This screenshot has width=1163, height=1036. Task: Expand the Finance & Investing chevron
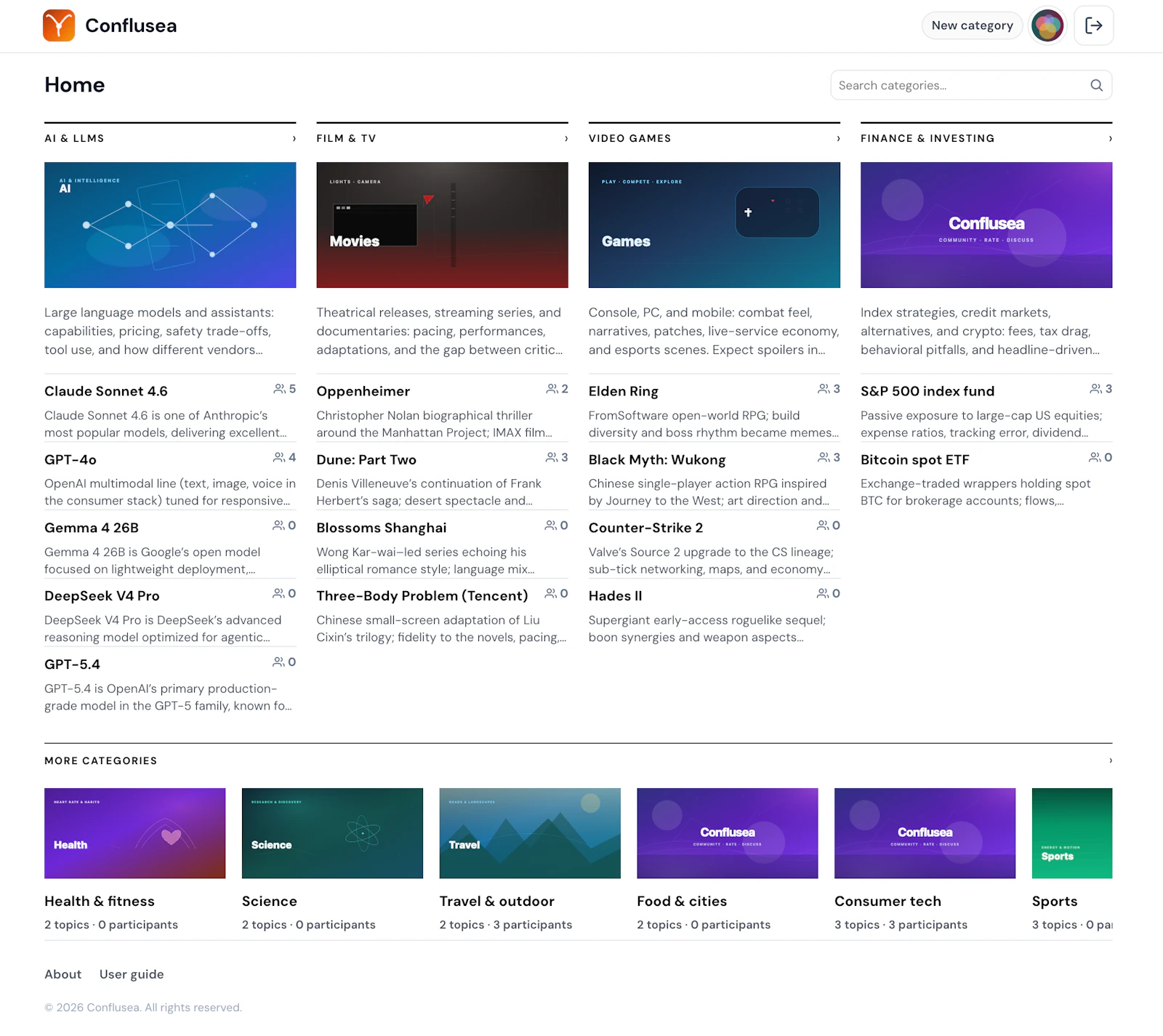pyautogui.click(x=1110, y=138)
